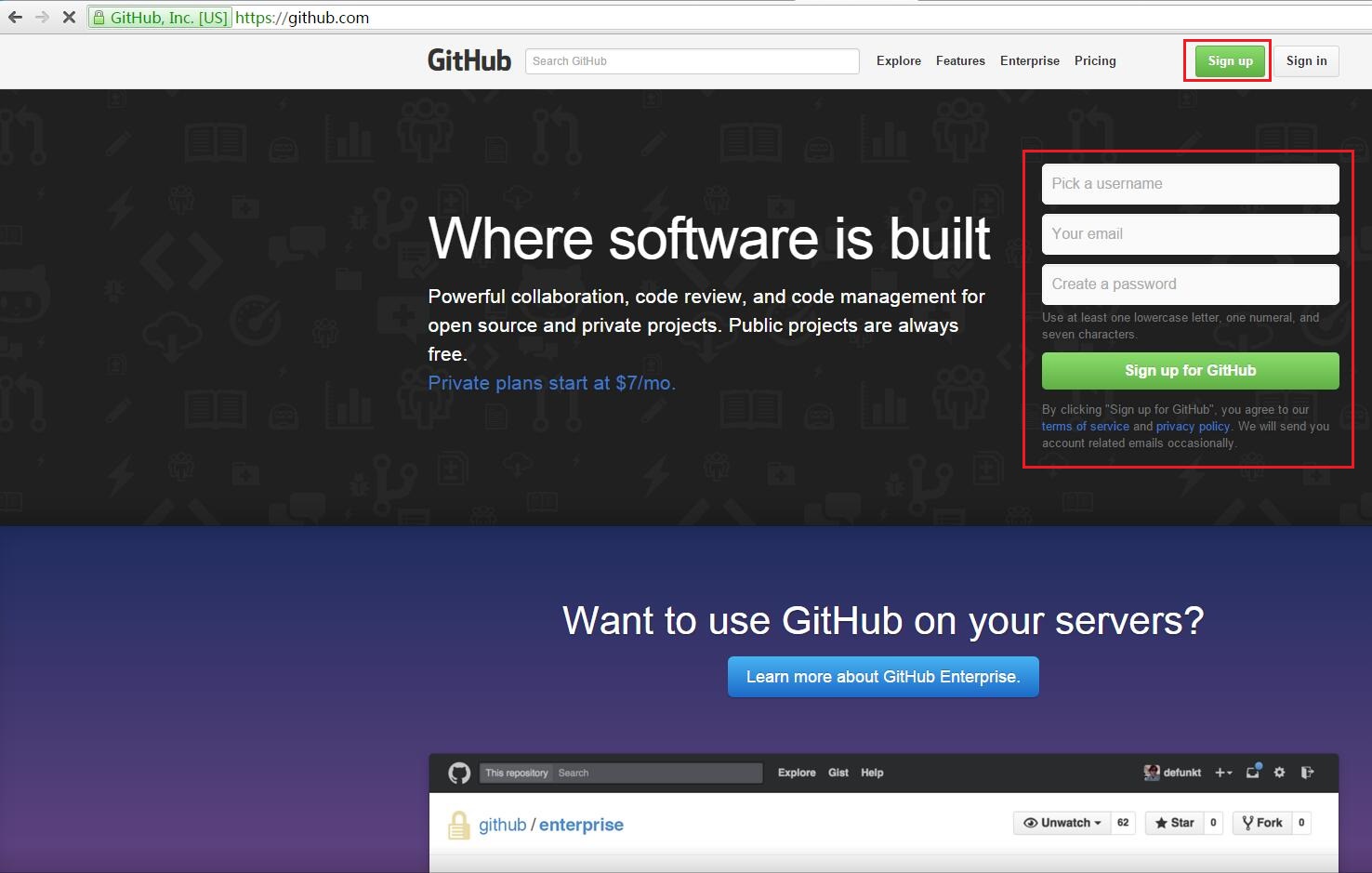Click the green padlock security icon
Viewport: 1372px width, 873px height.
click(x=99, y=18)
